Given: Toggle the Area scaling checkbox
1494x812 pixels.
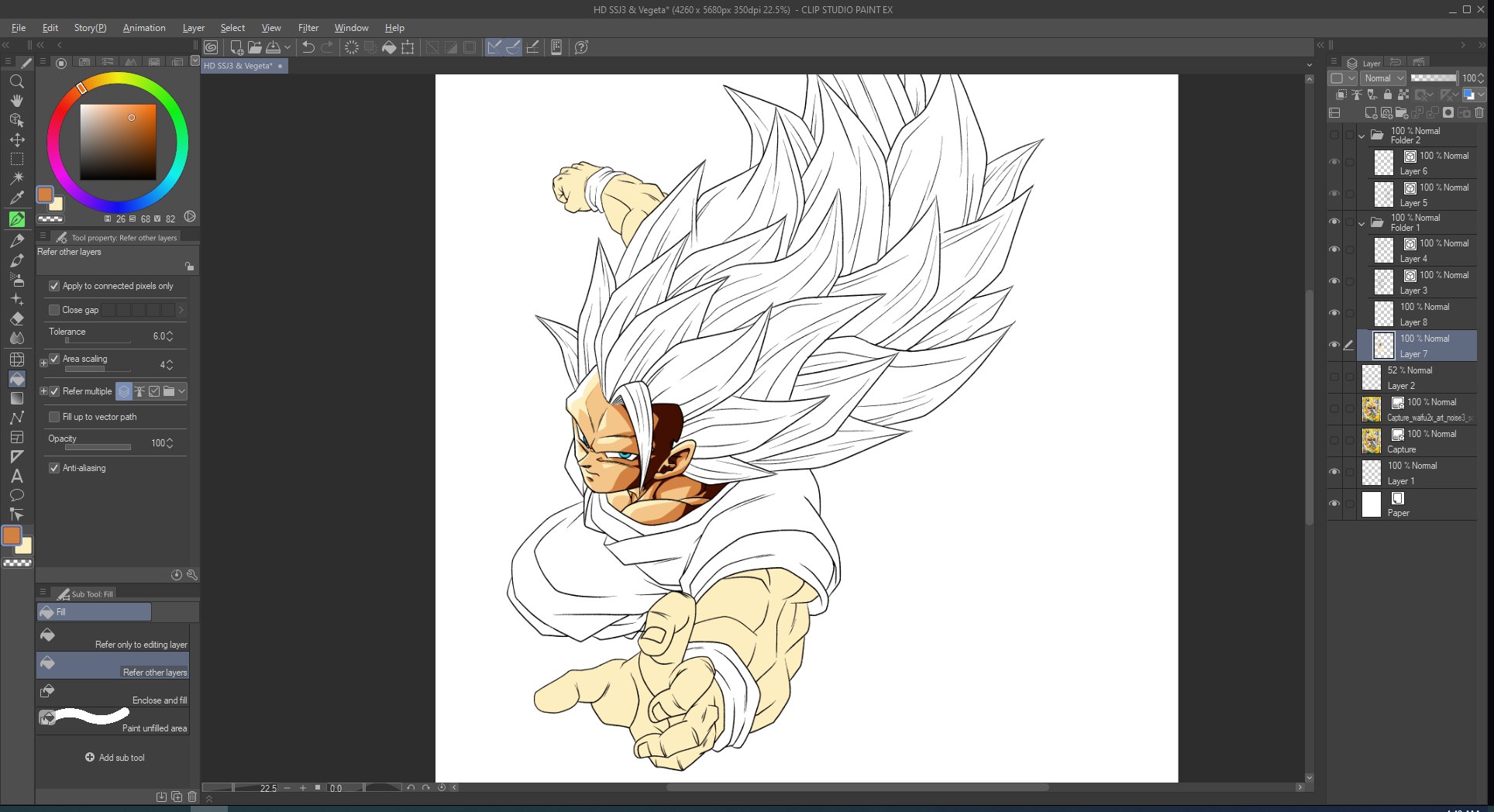Looking at the screenshot, I should click(x=54, y=359).
